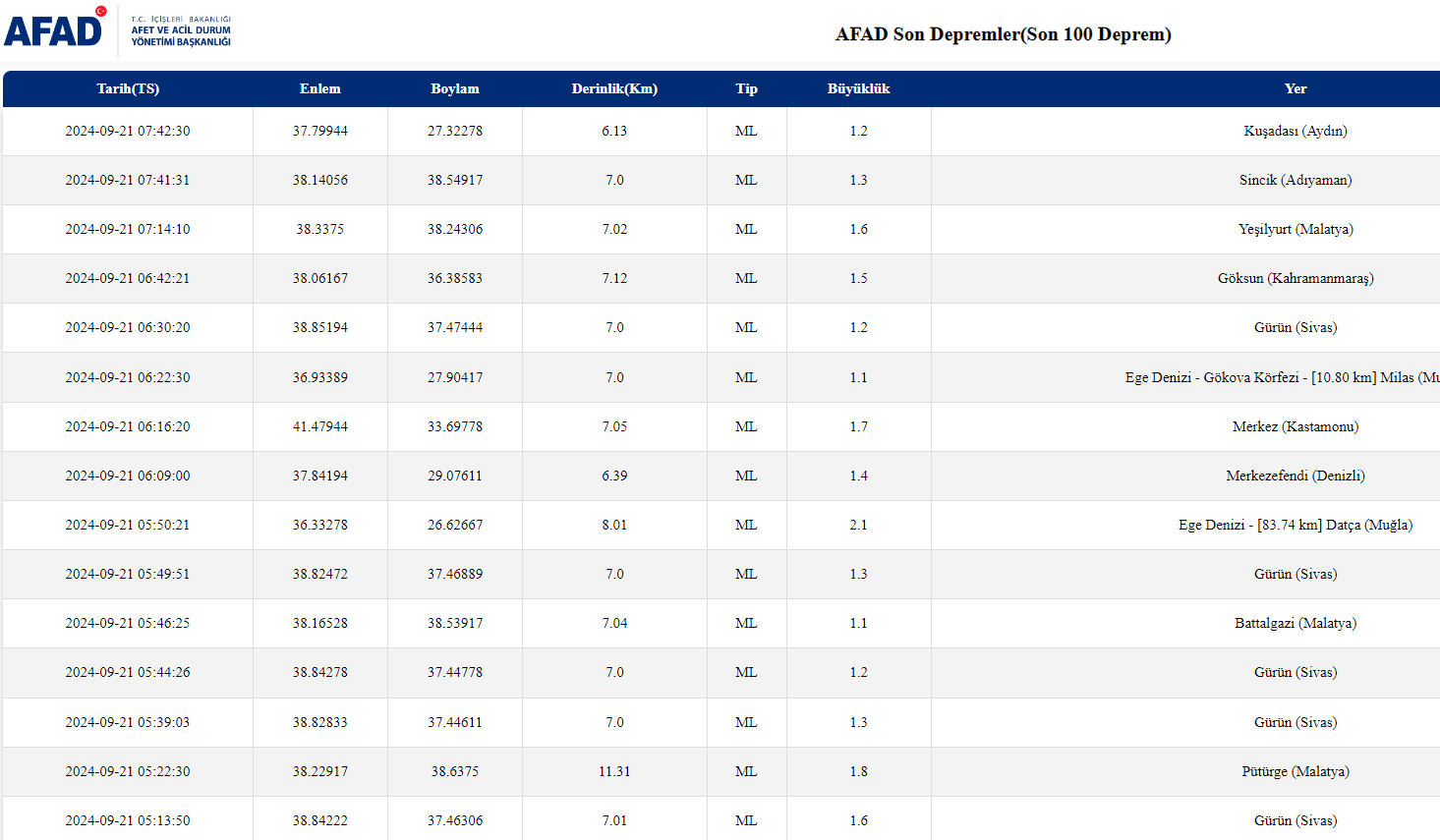The width and height of the screenshot is (1440, 840).
Task: Select the date cell 2024-09-21 05:22:30
Action: click(128, 771)
